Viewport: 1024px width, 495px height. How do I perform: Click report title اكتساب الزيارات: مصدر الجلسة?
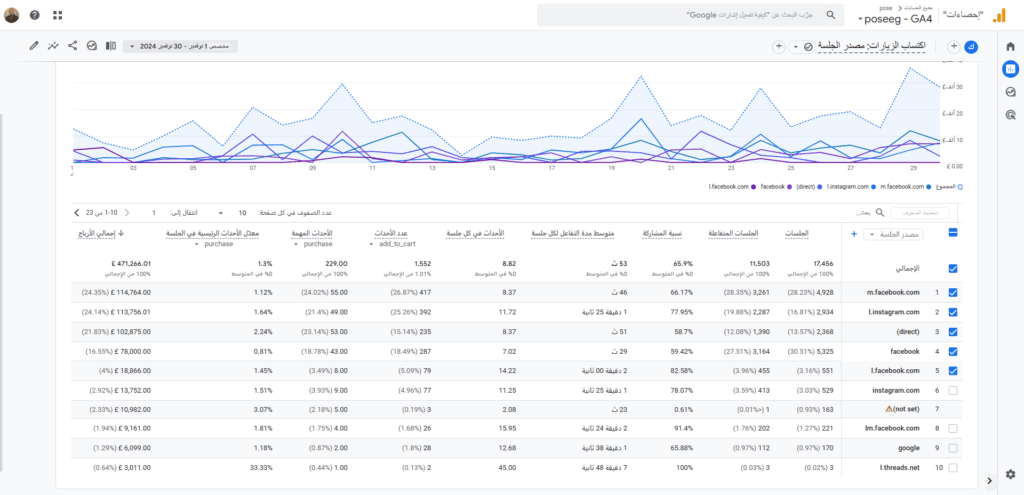coord(872,46)
